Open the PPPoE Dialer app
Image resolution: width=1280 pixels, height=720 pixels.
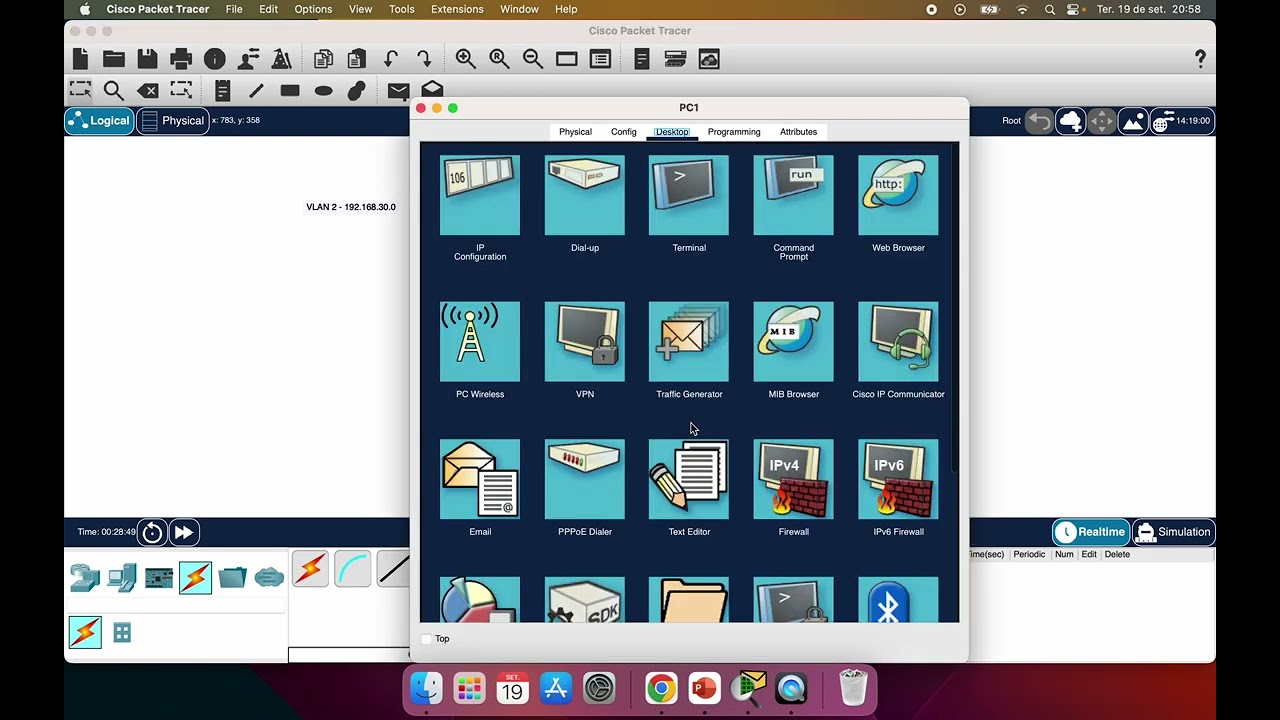[585, 480]
